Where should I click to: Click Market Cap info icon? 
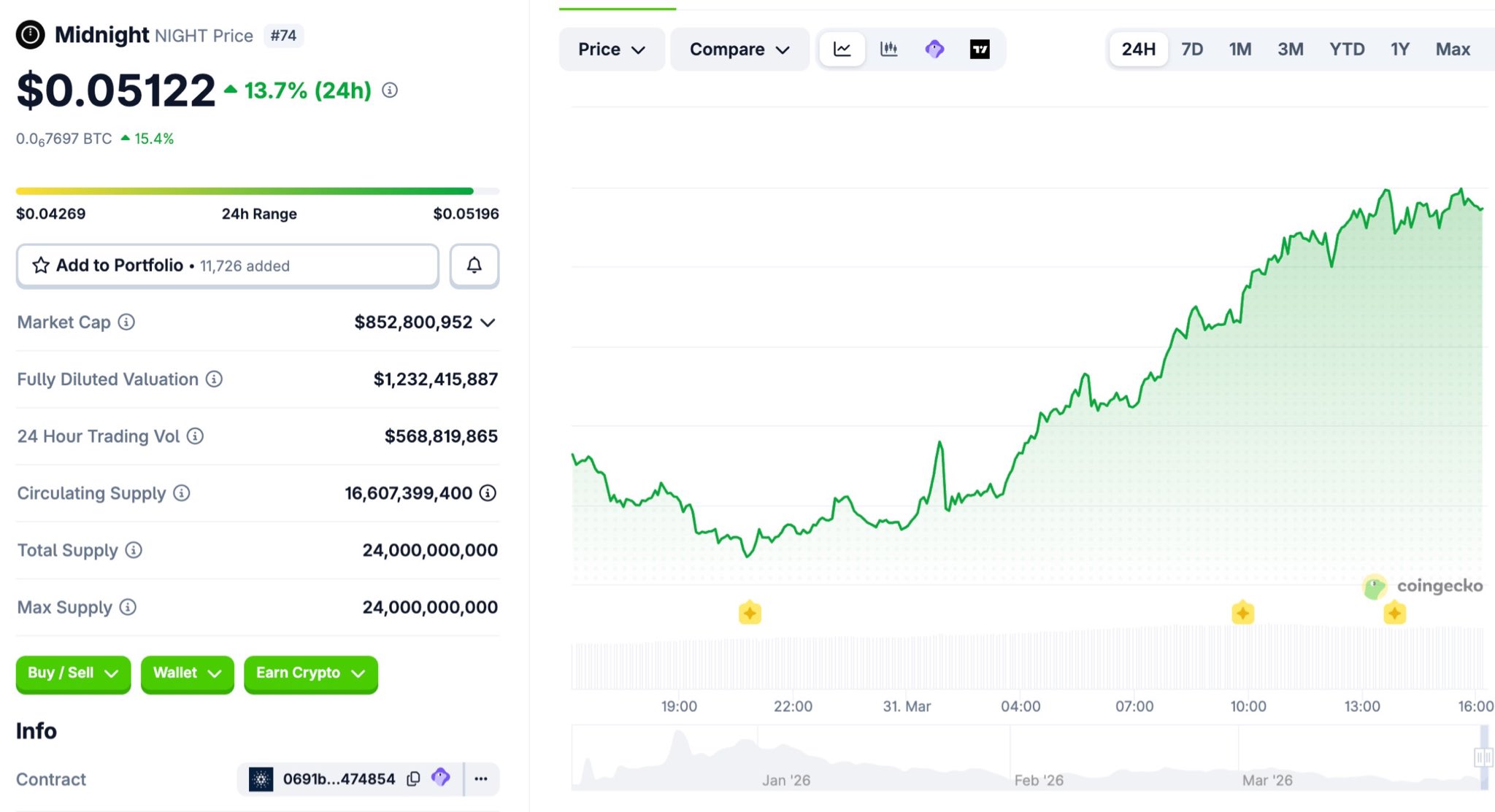point(126,322)
